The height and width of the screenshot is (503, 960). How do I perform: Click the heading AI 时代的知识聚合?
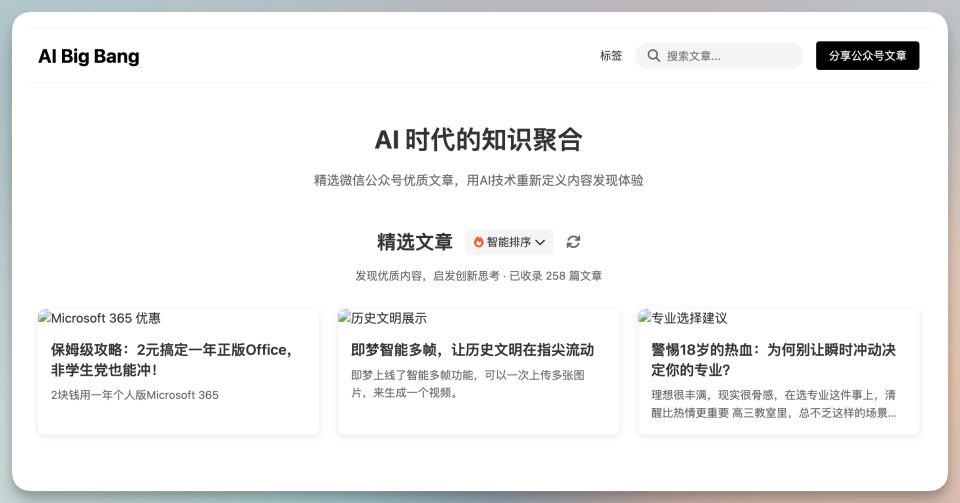pos(479,140)
